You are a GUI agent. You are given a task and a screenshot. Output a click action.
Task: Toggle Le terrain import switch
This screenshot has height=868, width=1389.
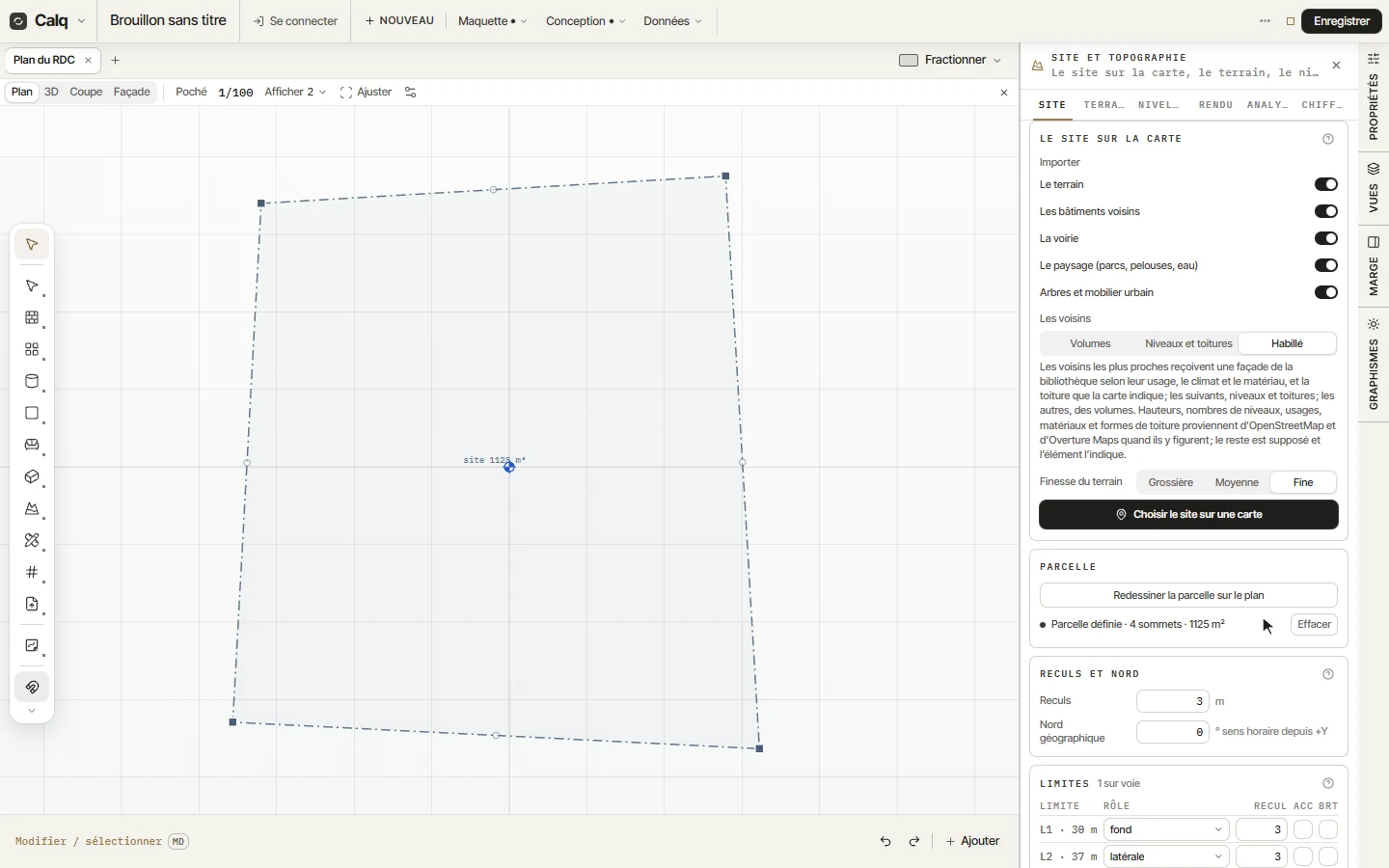[x=1326, y=184]
